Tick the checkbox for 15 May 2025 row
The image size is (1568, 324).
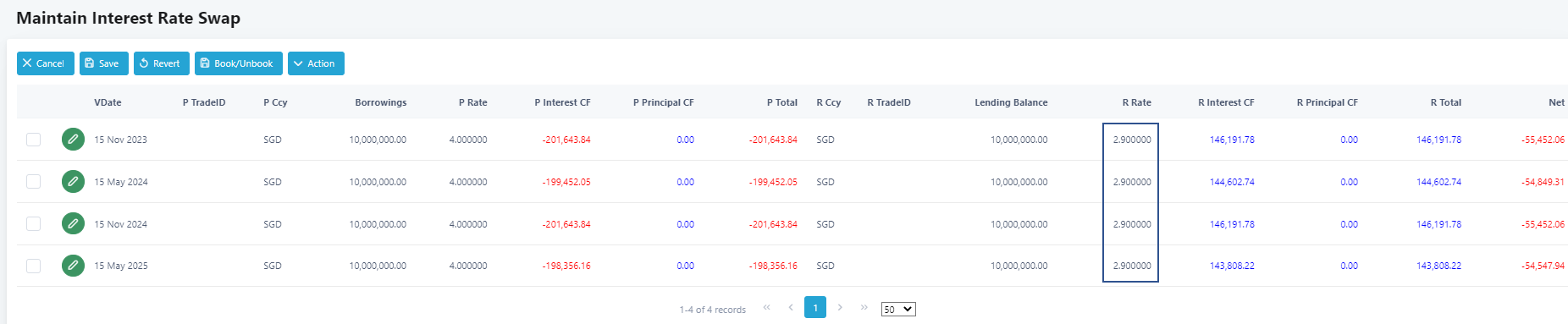point(33,266)
